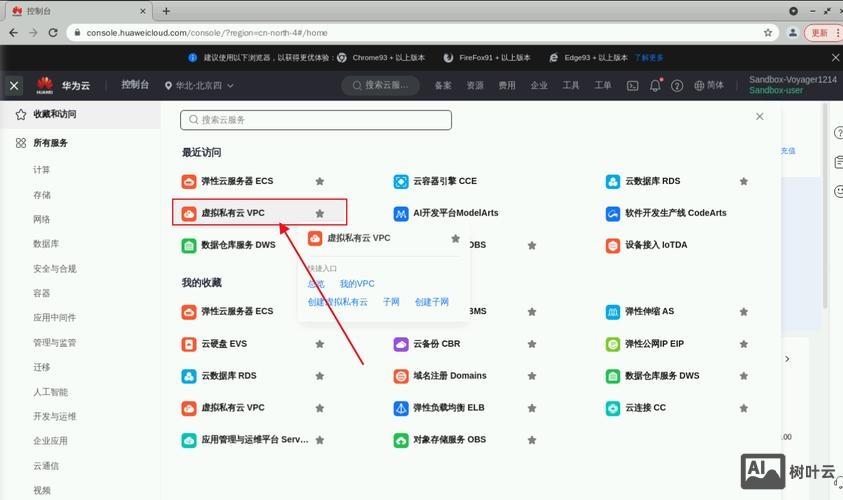Click 创建子网 quick link
This screenshot has width=843, height=500.
(x=432, y=302)
